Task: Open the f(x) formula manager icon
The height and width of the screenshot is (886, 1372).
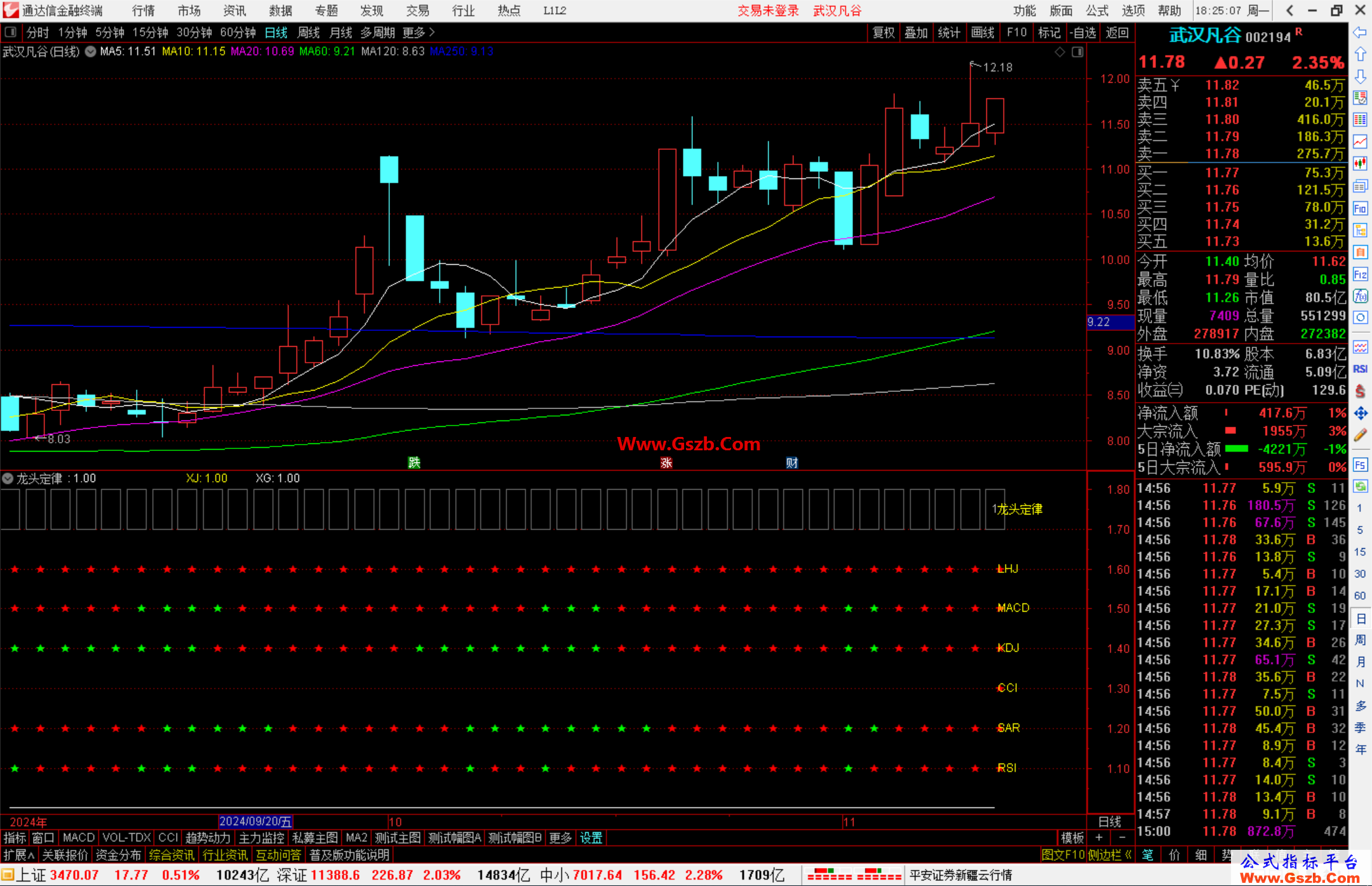Action: pyautogui.click(x=1360, y=296)
